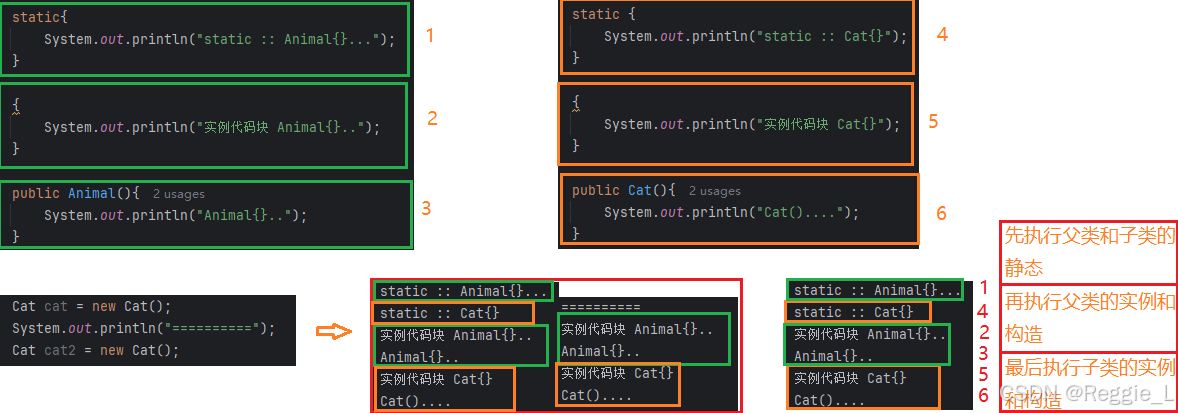The height and width of the screenshot is (413, 1178).
Task: Click the warning-underlined brace opening the Animal instance block
Action: [x=16, y=107]
